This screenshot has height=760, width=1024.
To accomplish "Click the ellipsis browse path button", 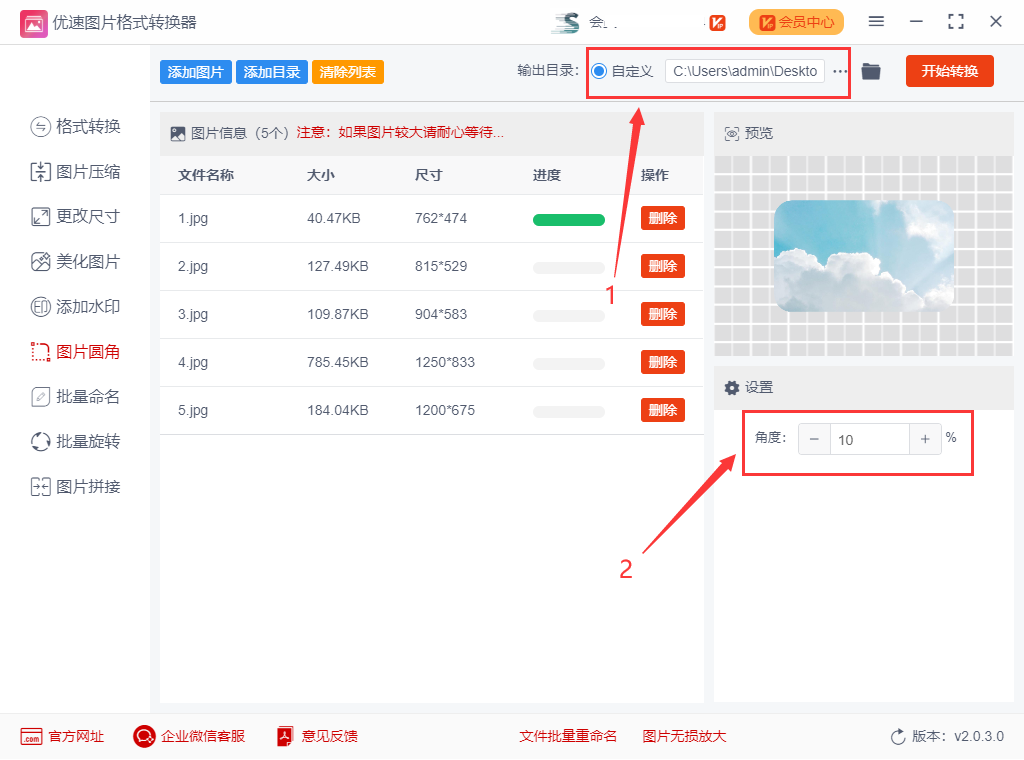I will 840,71.
